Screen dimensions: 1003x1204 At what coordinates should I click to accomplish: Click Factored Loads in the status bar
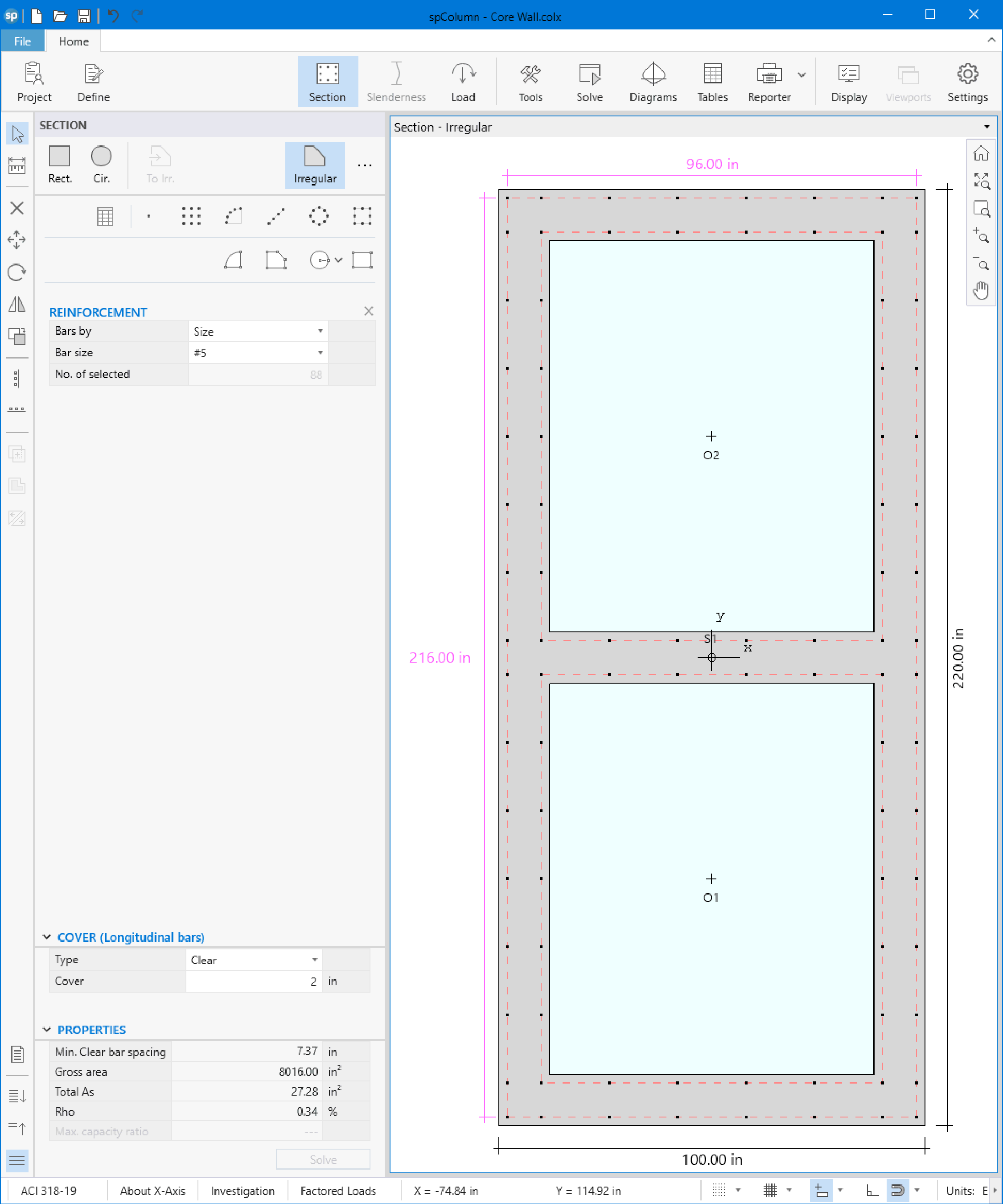click(338, 1191)
